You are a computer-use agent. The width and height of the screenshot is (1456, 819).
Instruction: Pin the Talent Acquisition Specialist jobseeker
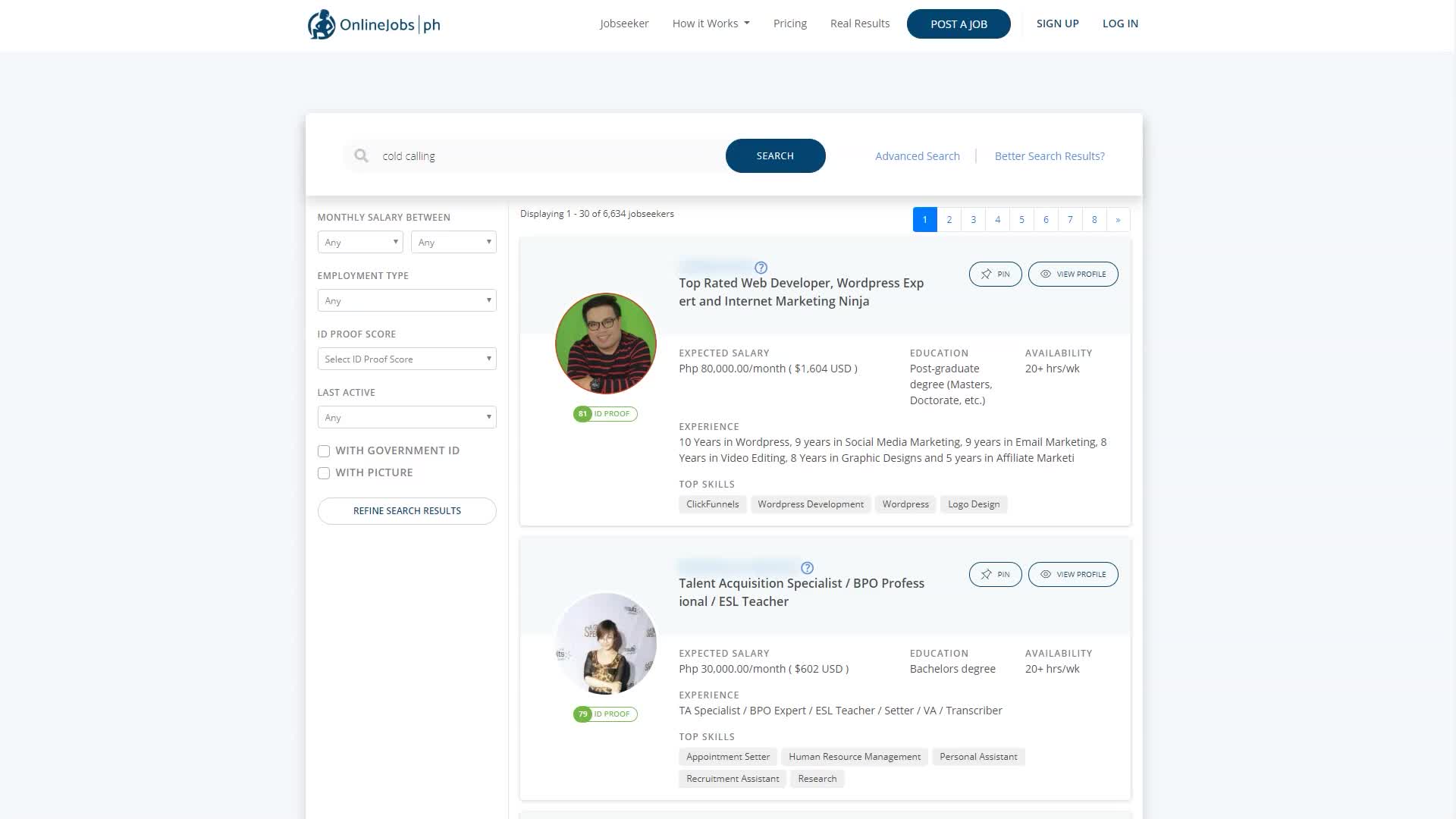(x=995, y=575)
